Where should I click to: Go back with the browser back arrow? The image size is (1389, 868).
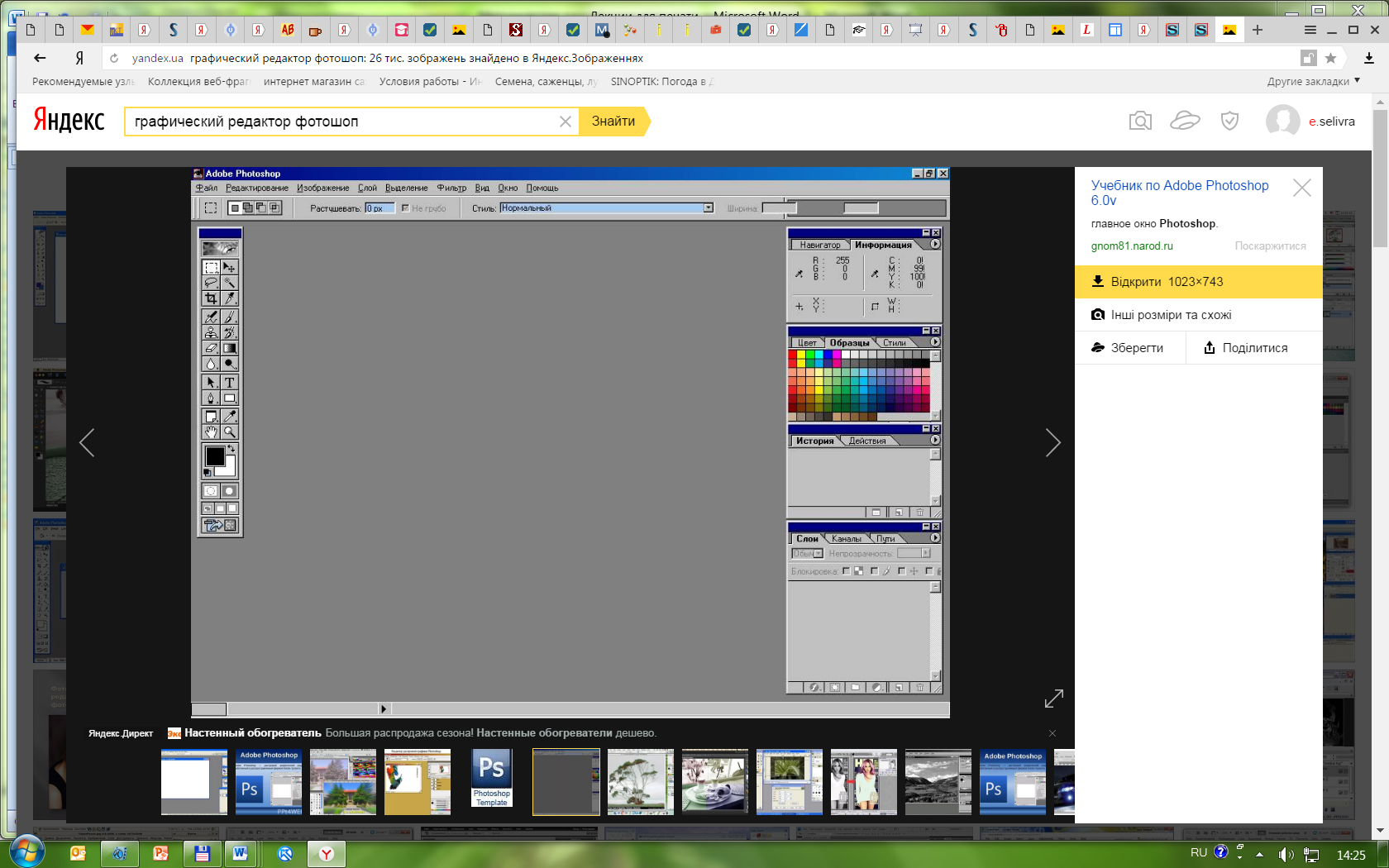point(40,58)
